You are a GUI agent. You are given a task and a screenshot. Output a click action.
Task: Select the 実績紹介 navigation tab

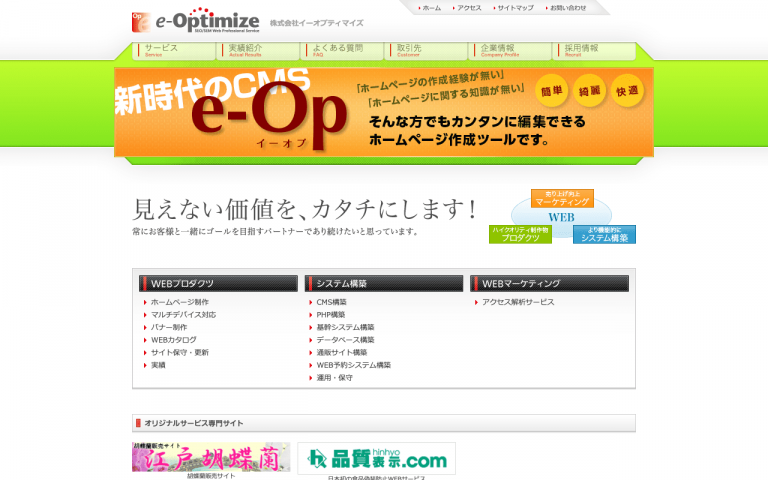coord(258,51)
